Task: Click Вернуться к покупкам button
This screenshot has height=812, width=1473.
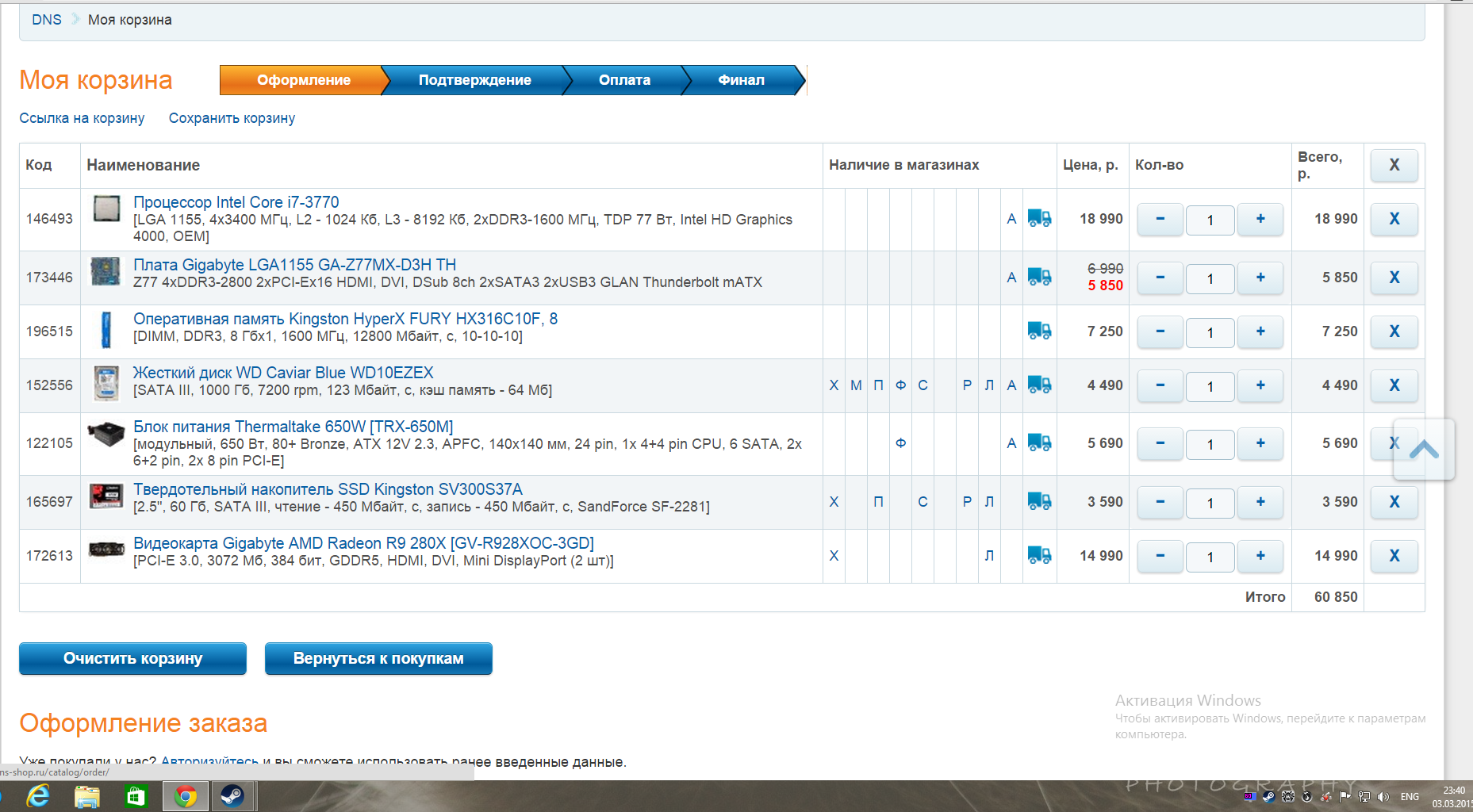Action: (x=378, y=658)
